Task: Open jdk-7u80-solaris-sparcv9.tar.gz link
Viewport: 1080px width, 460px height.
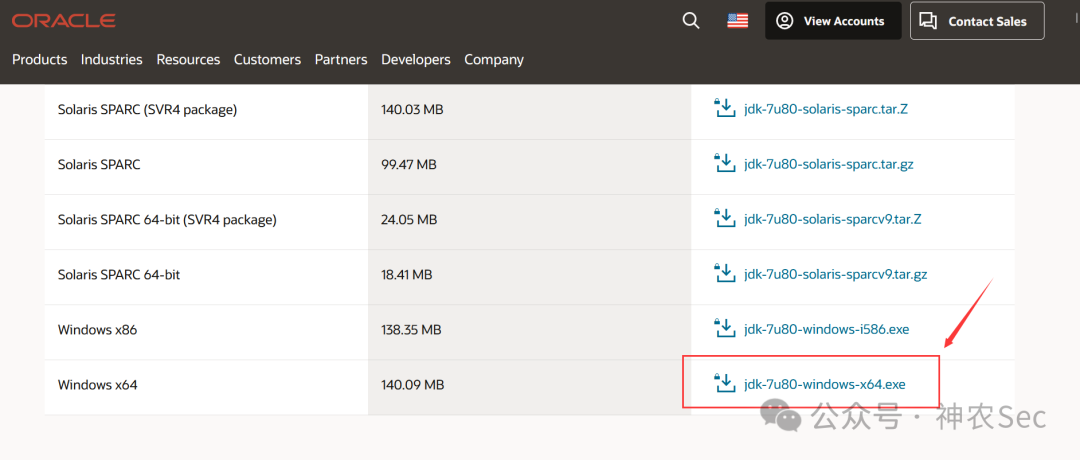Action: pos(835,274)
